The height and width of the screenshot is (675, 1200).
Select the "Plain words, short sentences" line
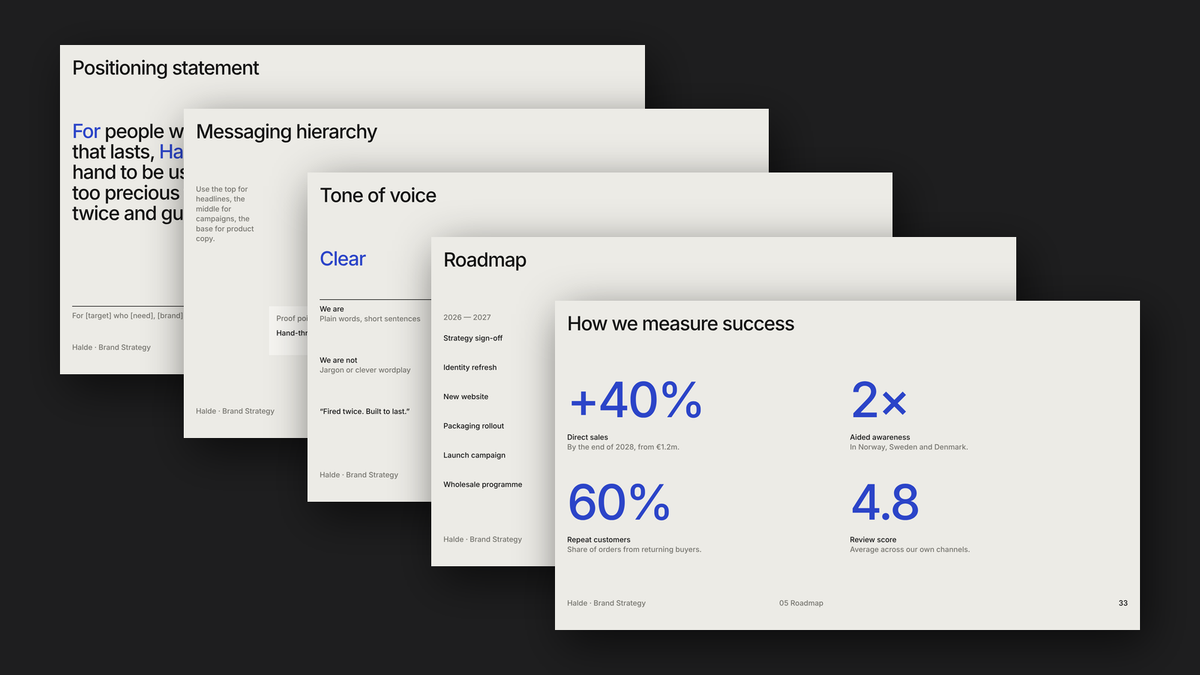click(370, 319)
